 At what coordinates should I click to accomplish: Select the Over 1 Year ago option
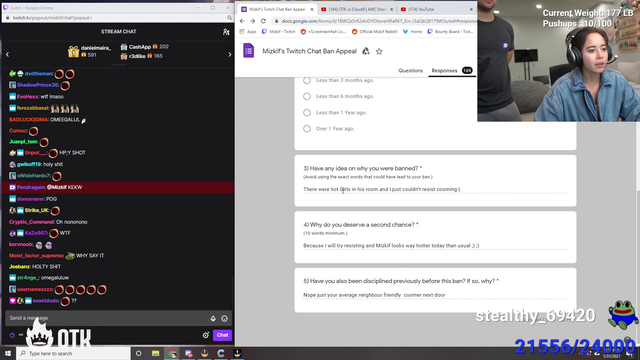coord(307,129)
